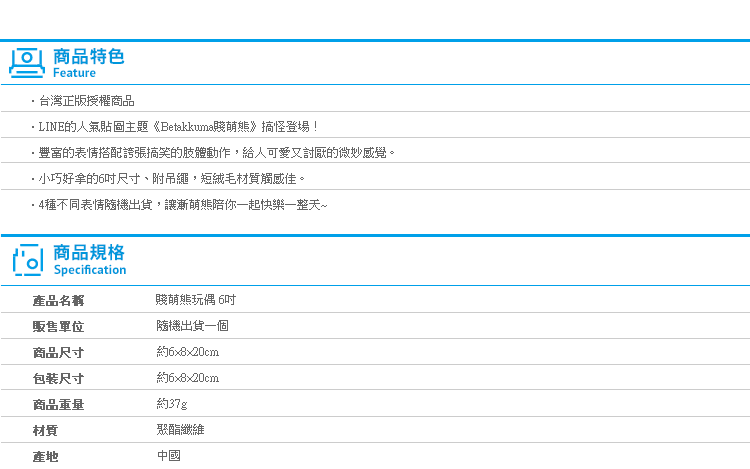Click the Feature section icon
The height and width of the screenshot is (469, 750).
tap(27, 63)
